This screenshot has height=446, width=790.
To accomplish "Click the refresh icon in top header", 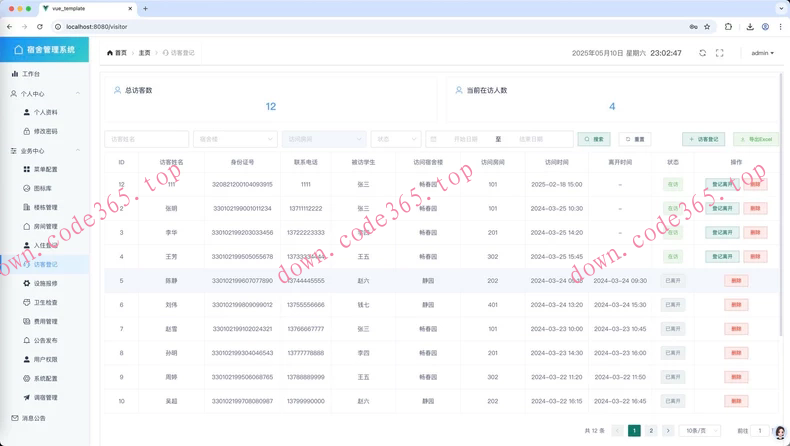I will tap(702, 53).
